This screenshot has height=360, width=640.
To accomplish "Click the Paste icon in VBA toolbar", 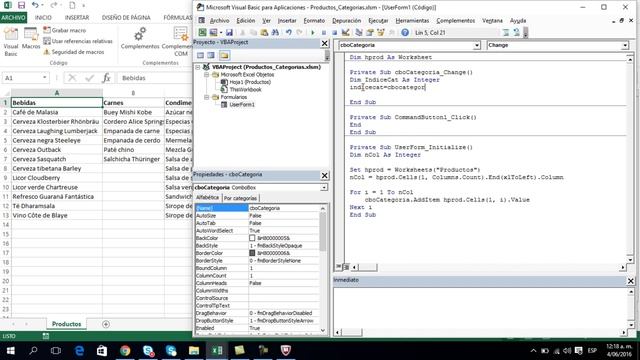I will [264, 33].
